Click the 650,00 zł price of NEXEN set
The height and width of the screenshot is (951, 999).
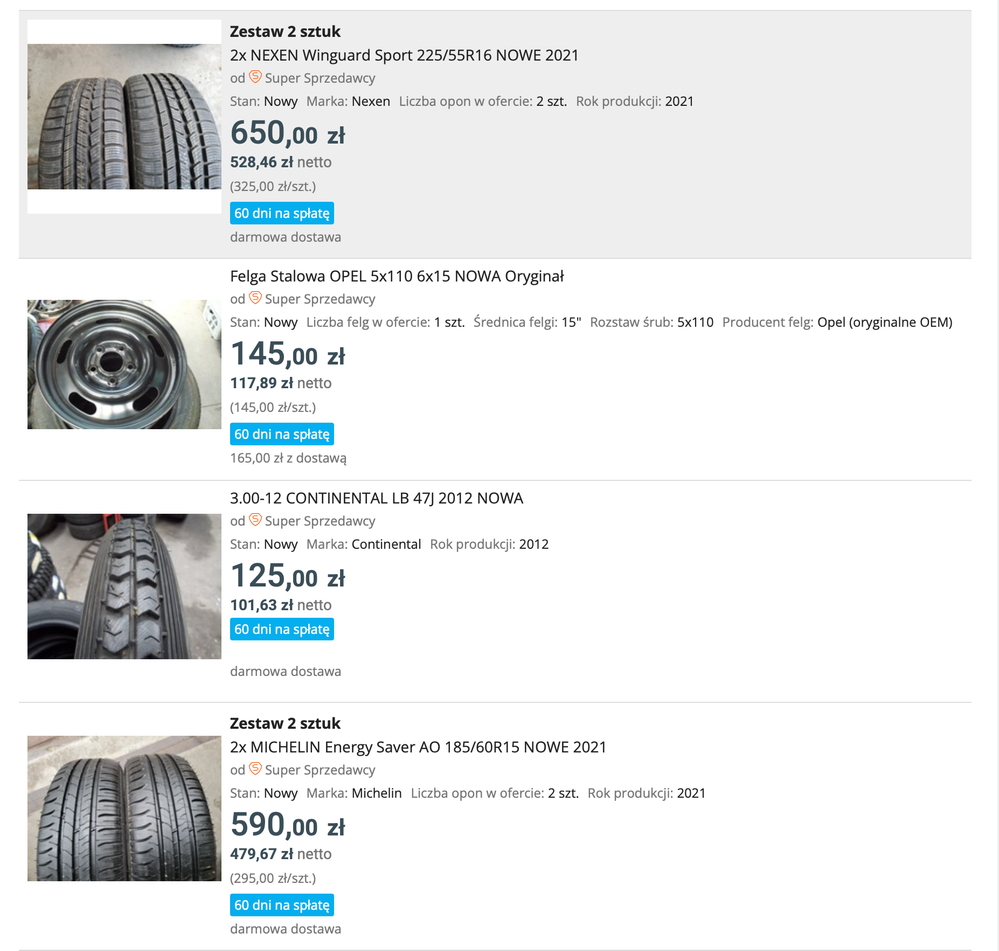[x=287, y=134]
